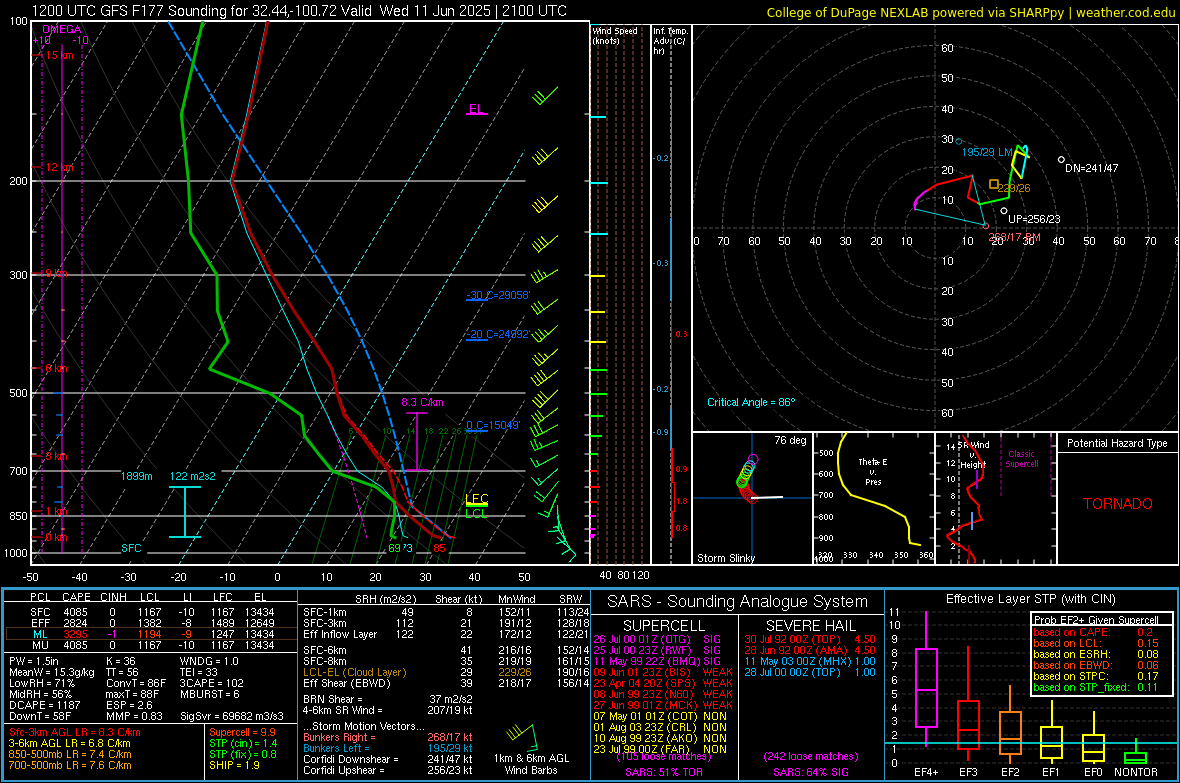This screenshot has width=1180, height=783.
Task: Click the '76 deg' slinky tilt value
Action: (x=790, y=440)
